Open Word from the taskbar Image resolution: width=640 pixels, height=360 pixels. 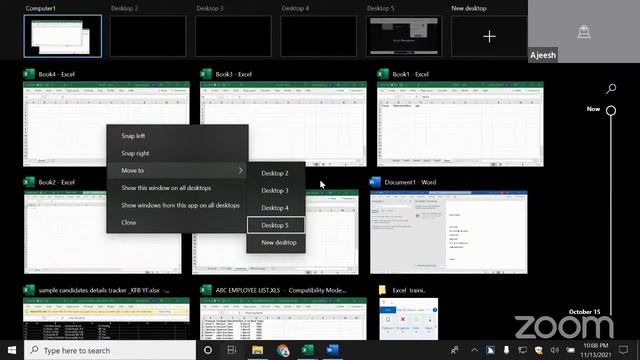coord(332,350)
